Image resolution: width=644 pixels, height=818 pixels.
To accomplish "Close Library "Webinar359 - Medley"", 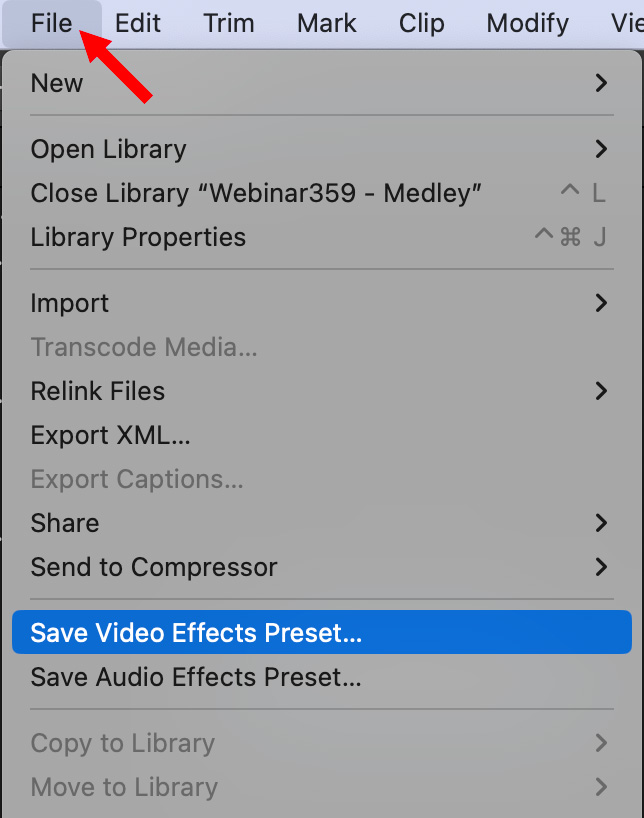I will click(x=256, y=193).
